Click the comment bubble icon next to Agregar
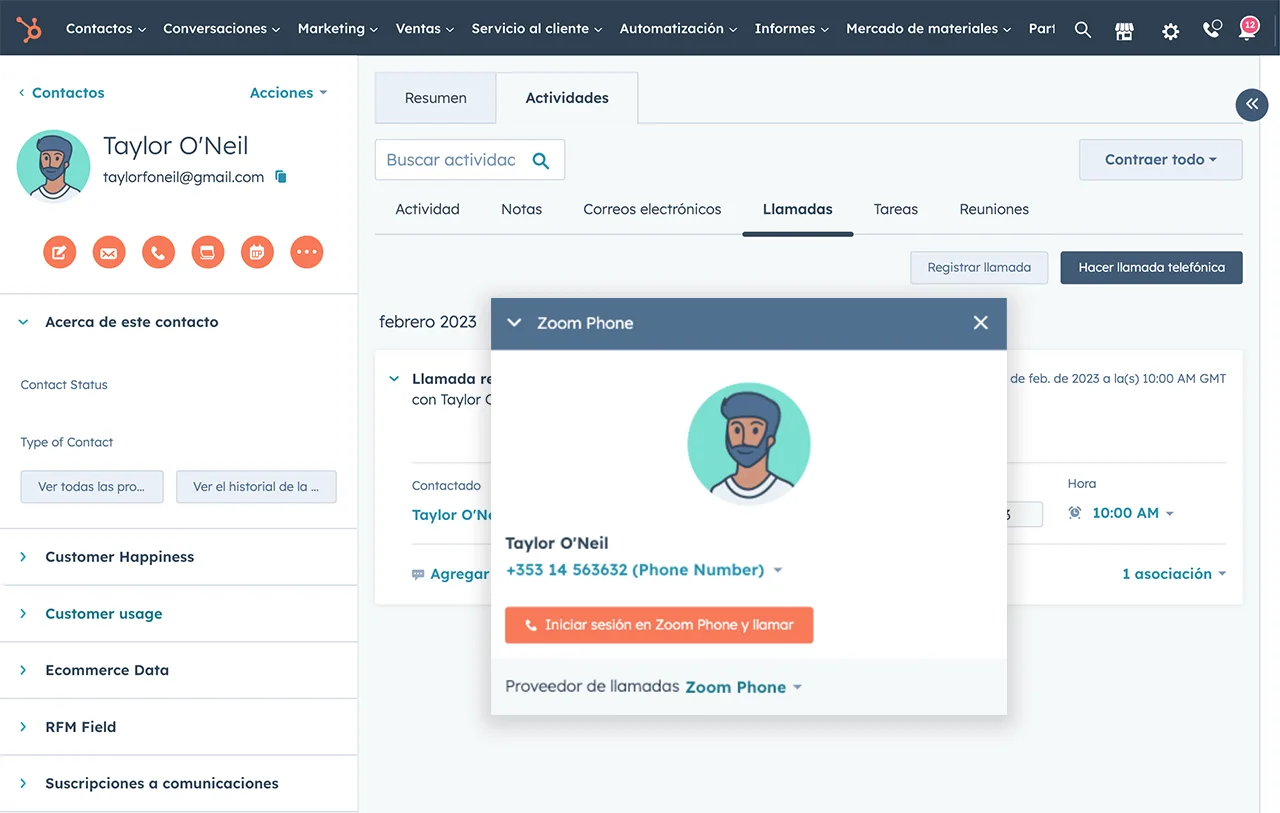 tap(418, 575)
